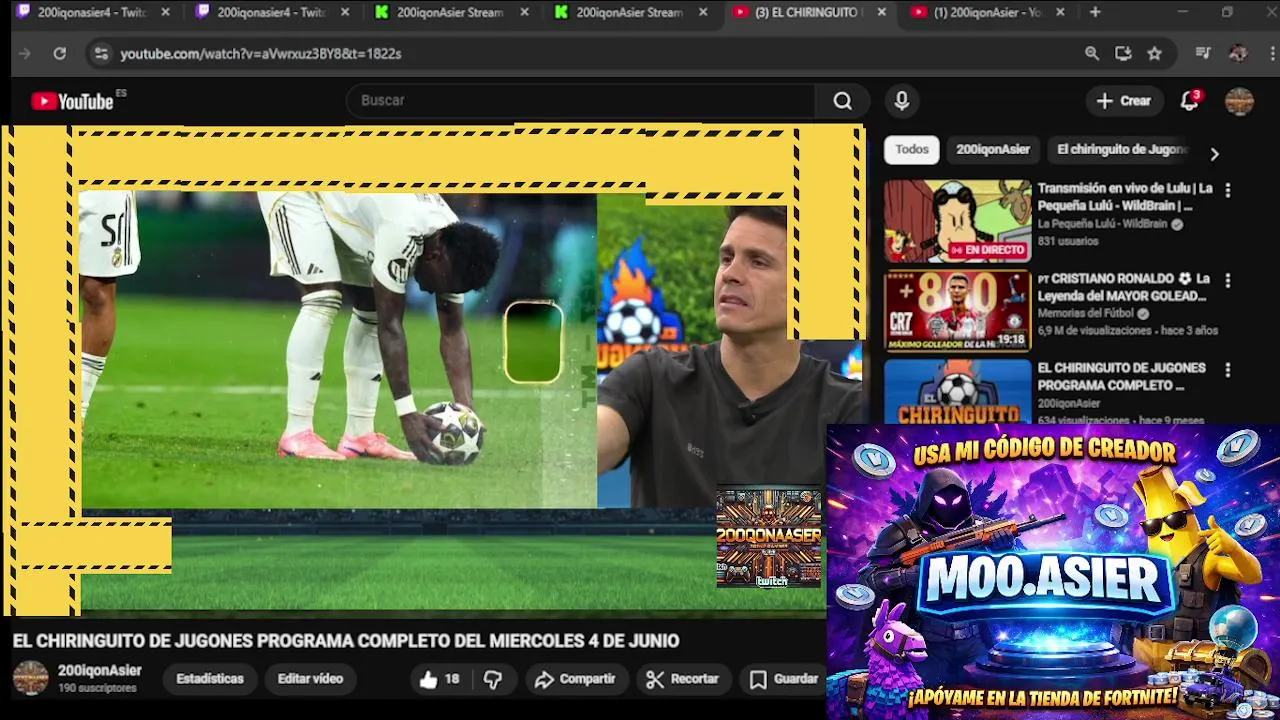Open YouTube account avatar menu
Viewport: 1280px width, 720px height.
click(1239, 101)
